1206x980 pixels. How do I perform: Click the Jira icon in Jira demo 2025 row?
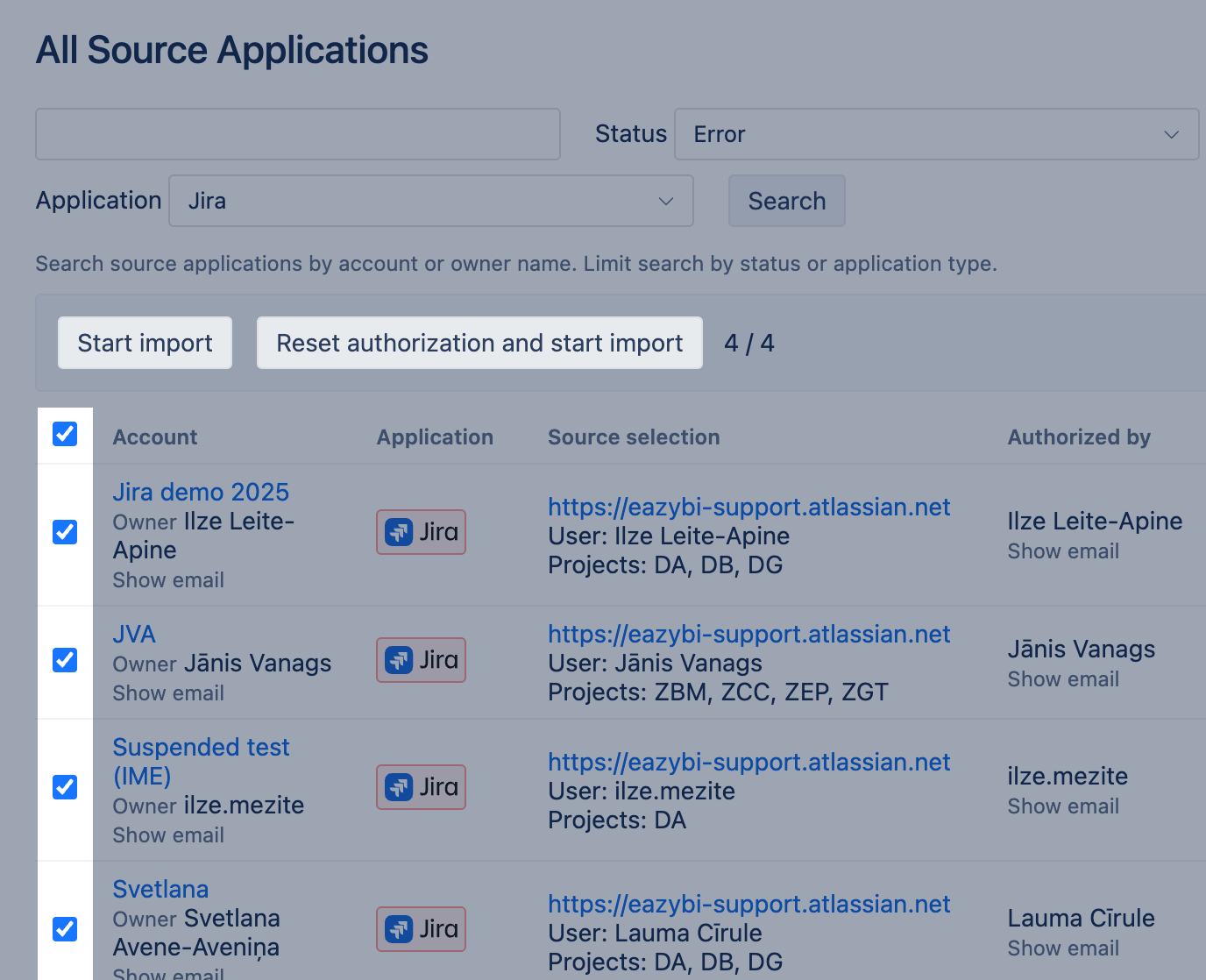tap(399, 532)
